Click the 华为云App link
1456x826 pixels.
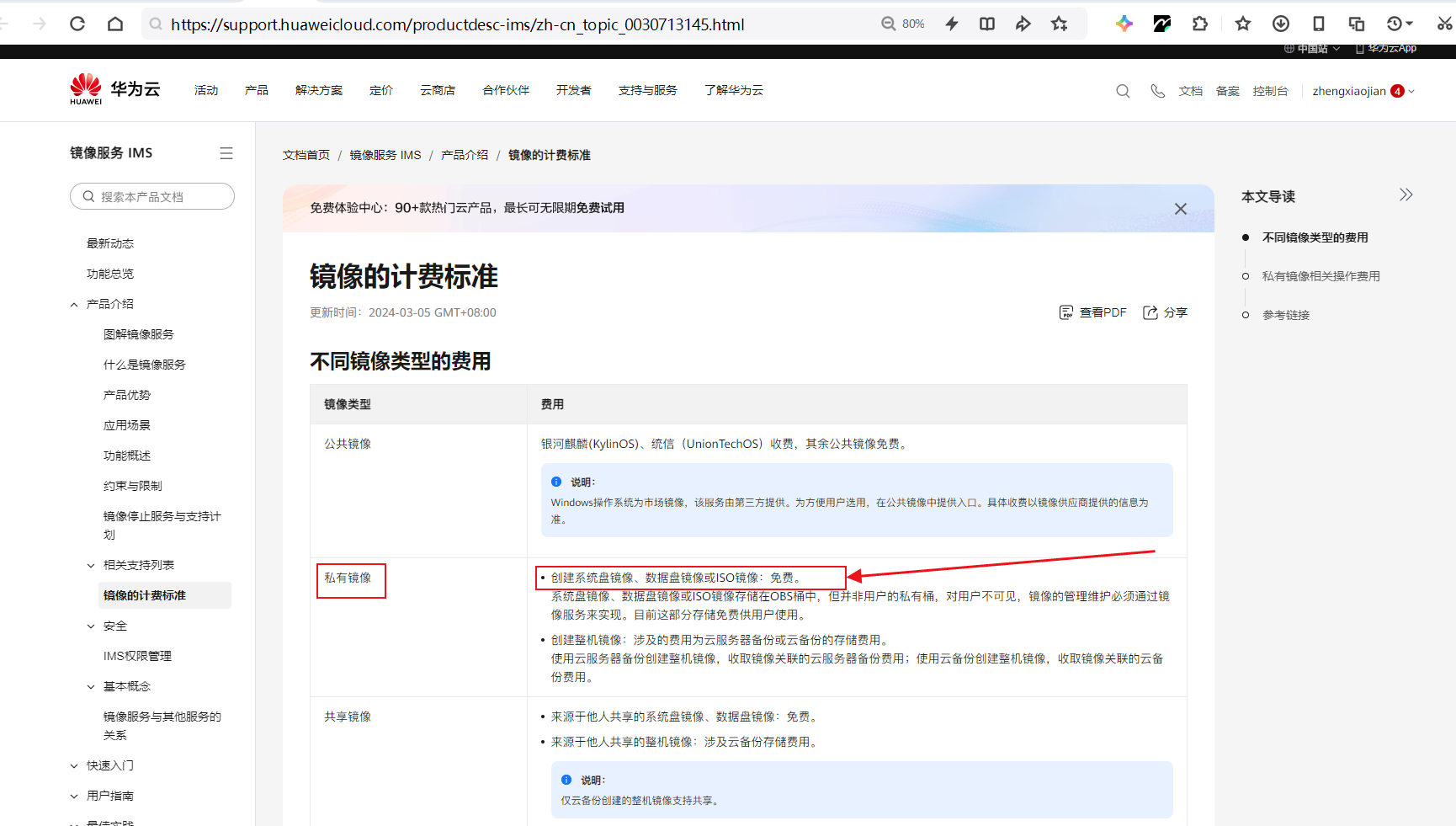(1386, 48)
